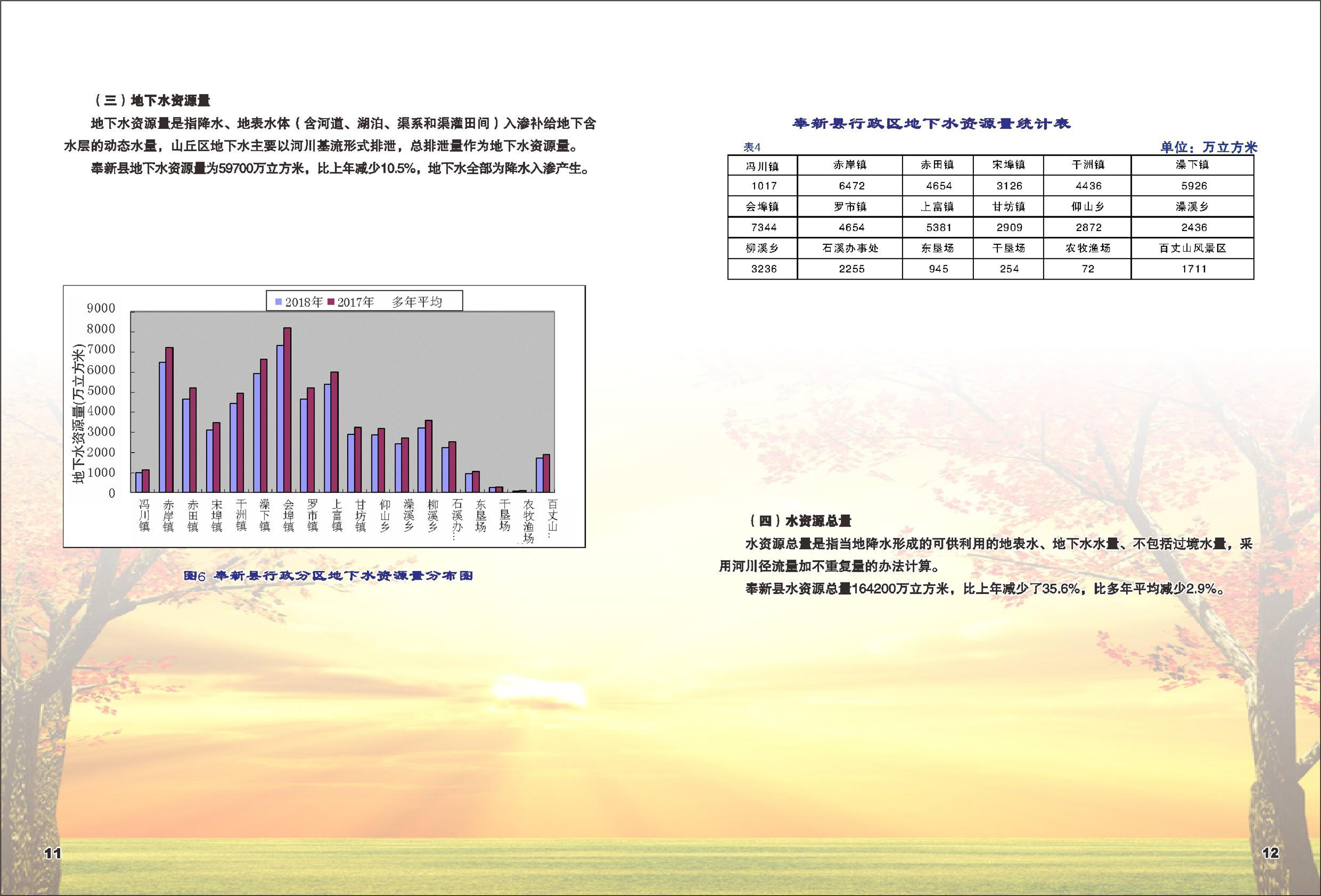Click the table title 奉新县行政区地下水资源量统计表
1321x896 pixels.
tap(931, 124)
